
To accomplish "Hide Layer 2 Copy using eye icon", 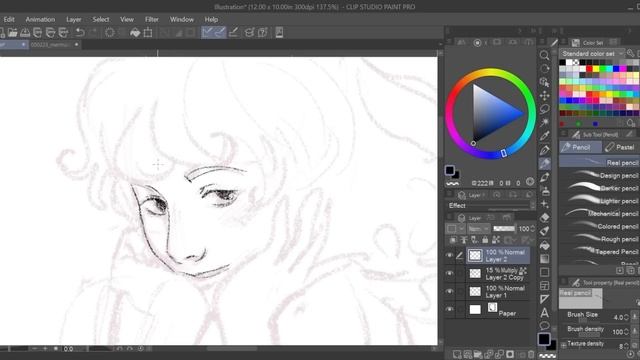I will 449,273.
